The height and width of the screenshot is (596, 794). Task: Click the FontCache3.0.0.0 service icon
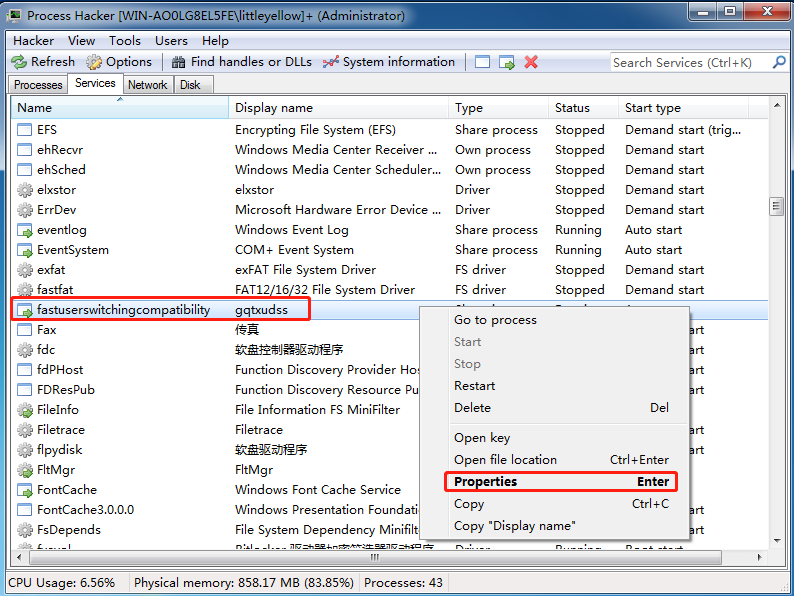pos(25,510)
